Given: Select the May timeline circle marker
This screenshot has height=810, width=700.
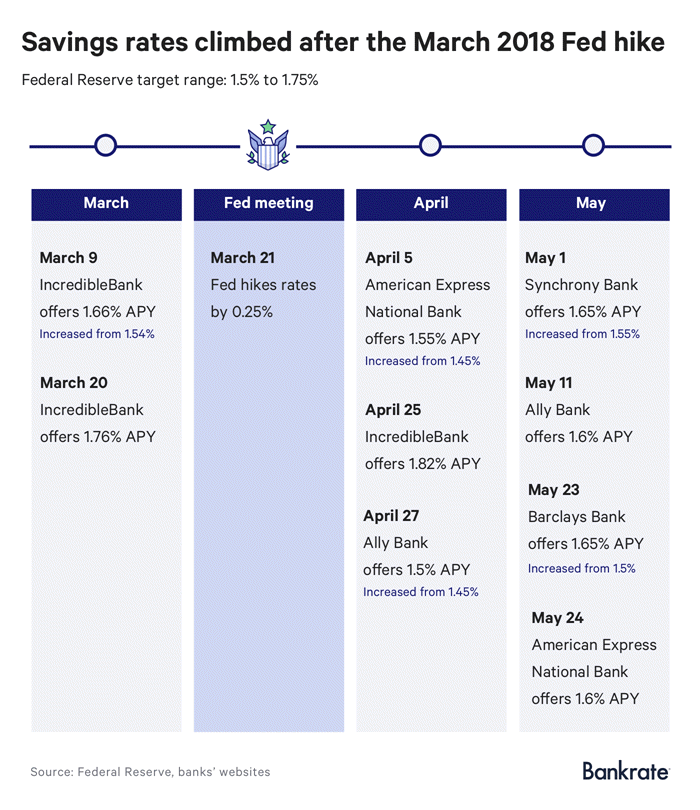Looking at the screenshot, I should 593,146.
